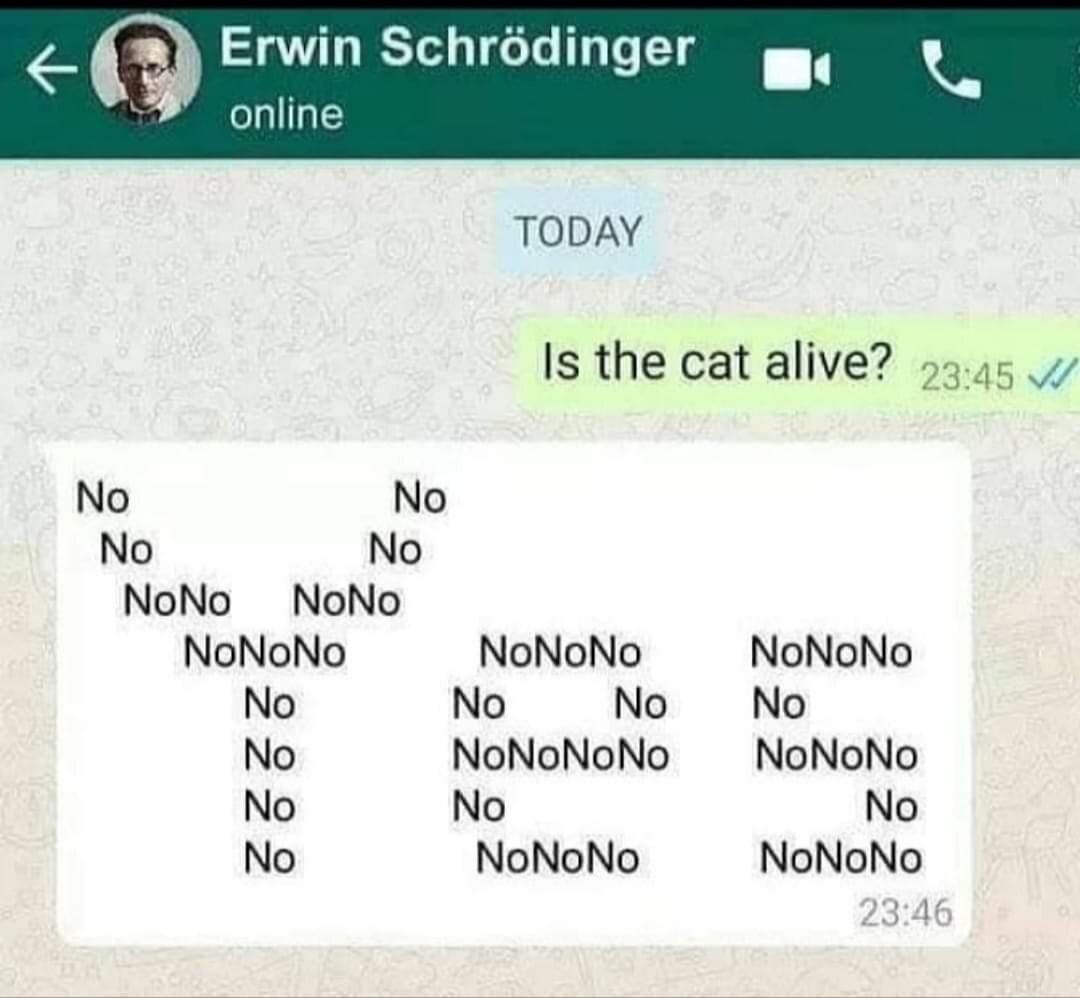Click the word "cat" in sent message

pos(715,364)
